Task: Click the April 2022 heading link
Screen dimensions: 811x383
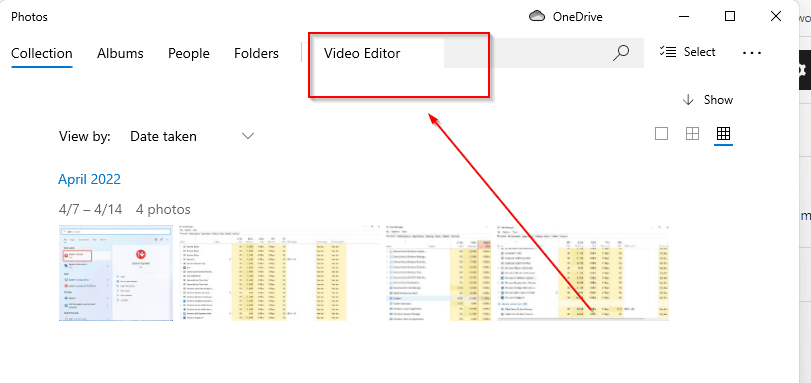Action: [89, 180]
